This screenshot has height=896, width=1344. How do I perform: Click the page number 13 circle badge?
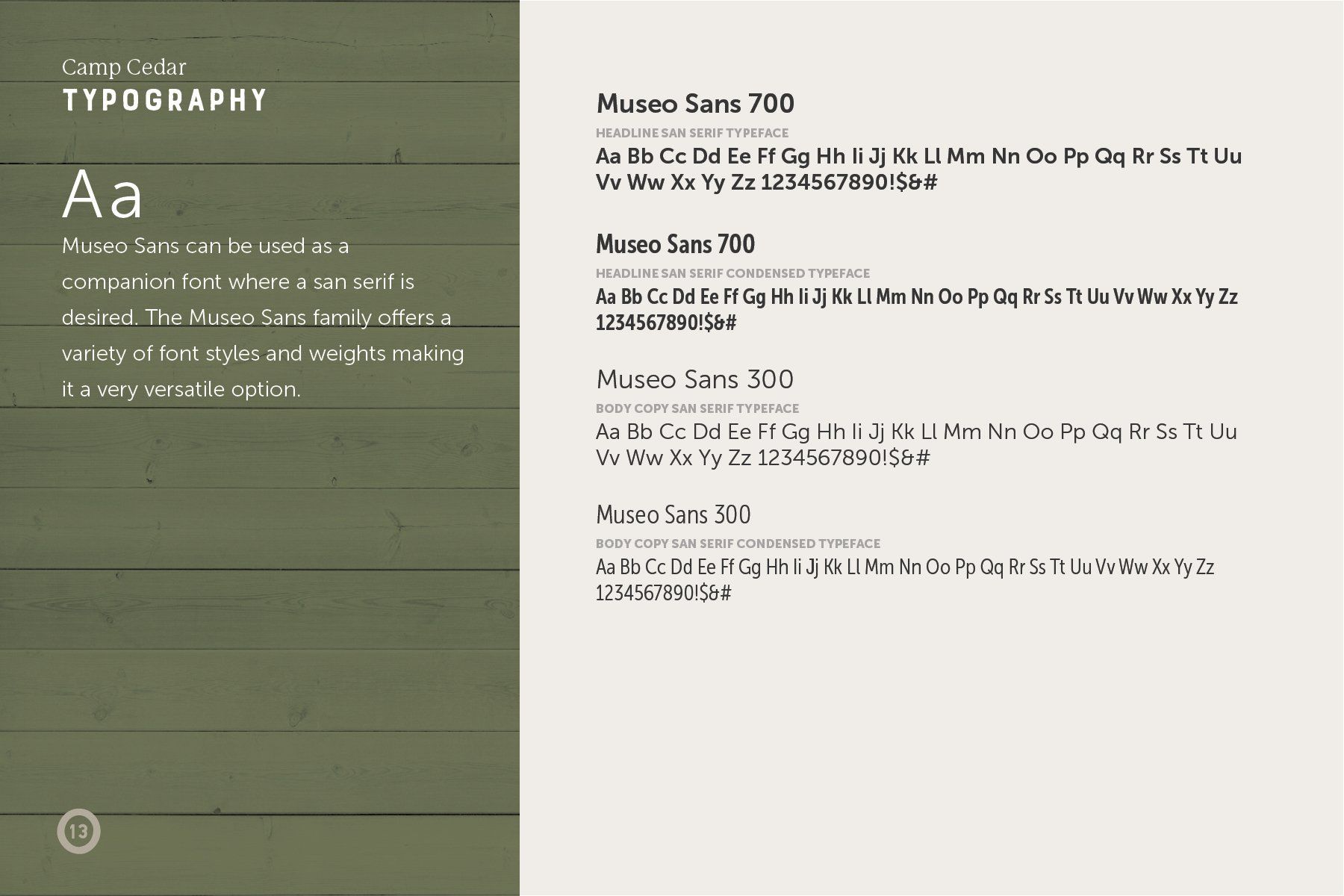point(78,831)
